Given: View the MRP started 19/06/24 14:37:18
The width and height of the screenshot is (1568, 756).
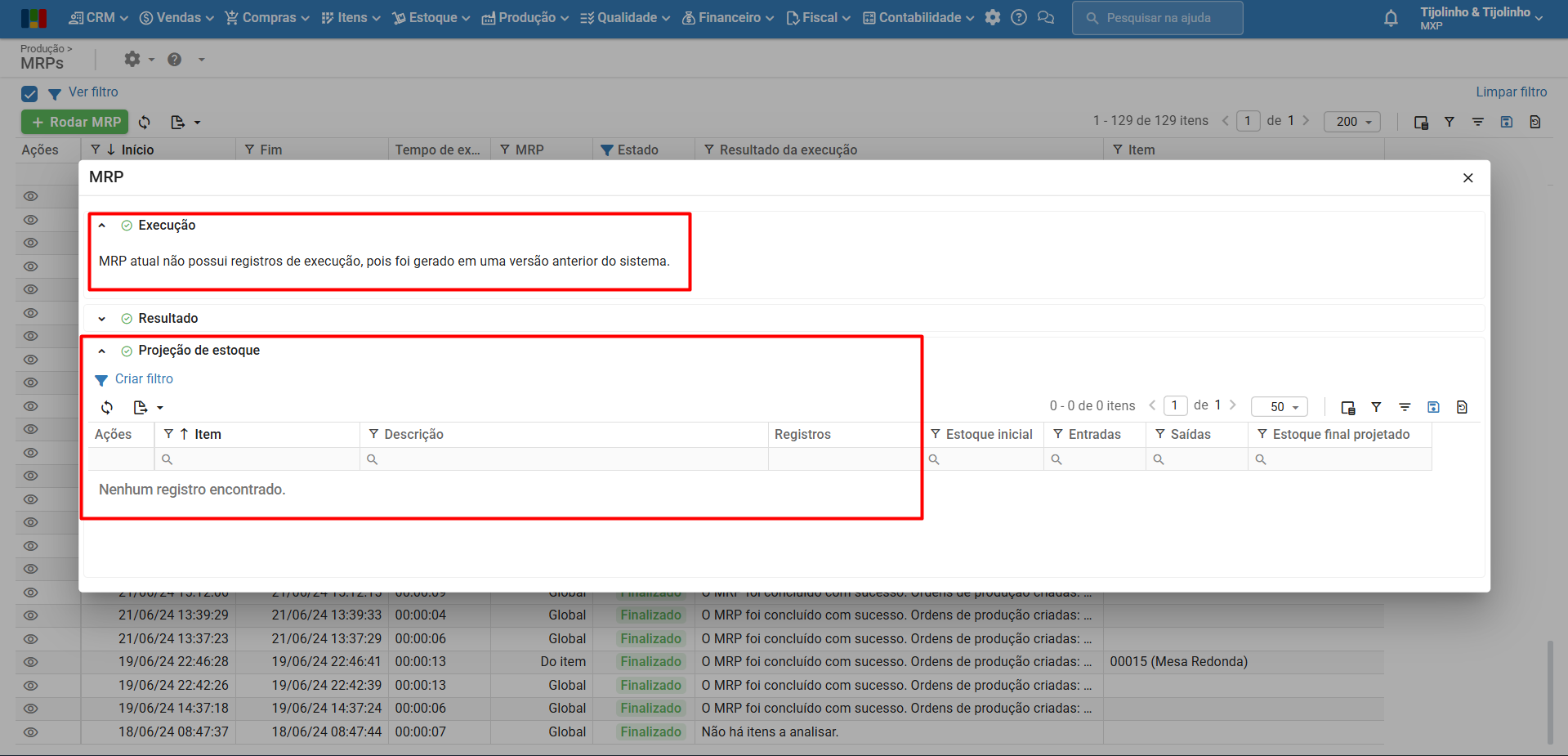Looking at the screenshot, I should tap(31, 709).
